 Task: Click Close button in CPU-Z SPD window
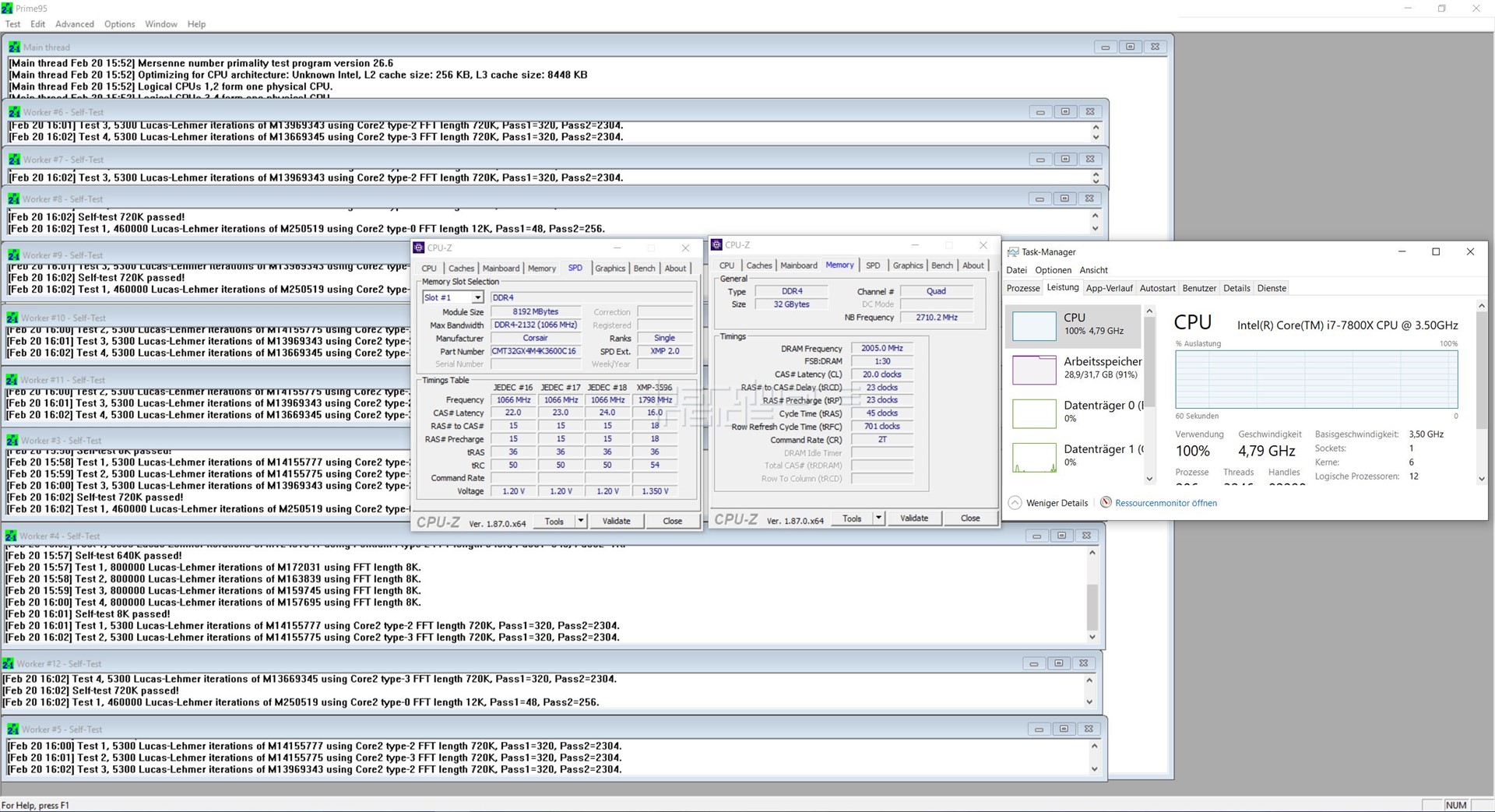[x=673, y=521]
